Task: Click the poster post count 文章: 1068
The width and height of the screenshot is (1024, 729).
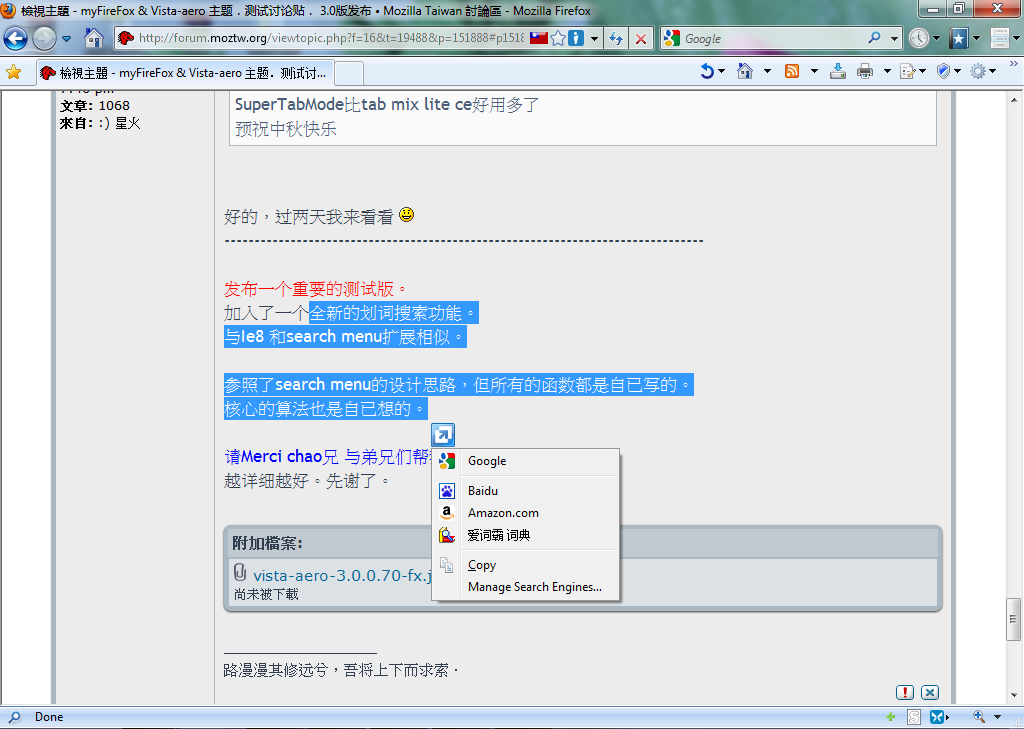Action: 95,105
